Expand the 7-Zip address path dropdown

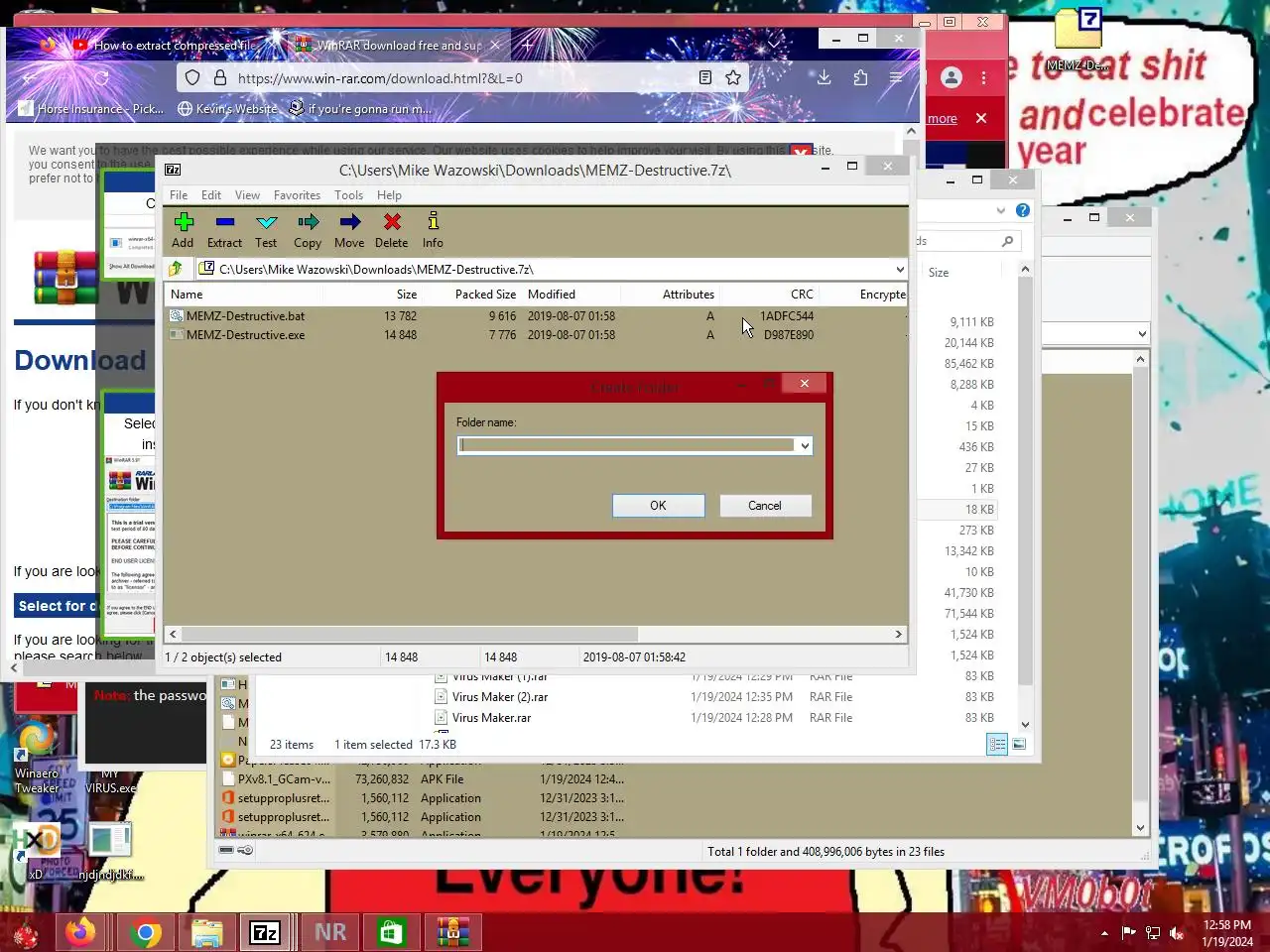coord(900,269)
